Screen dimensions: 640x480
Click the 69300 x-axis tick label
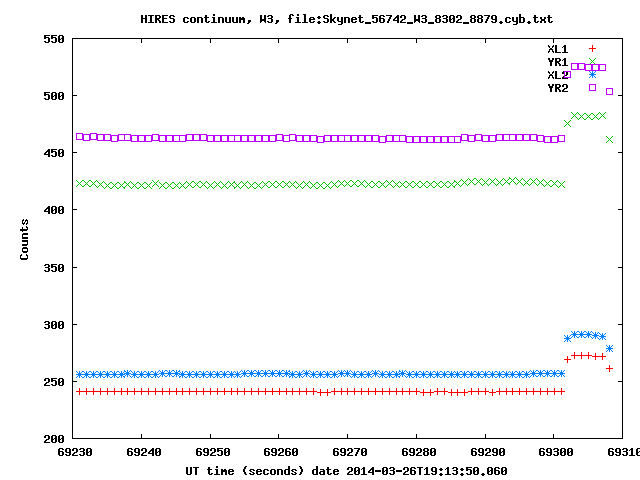(556, 452)
